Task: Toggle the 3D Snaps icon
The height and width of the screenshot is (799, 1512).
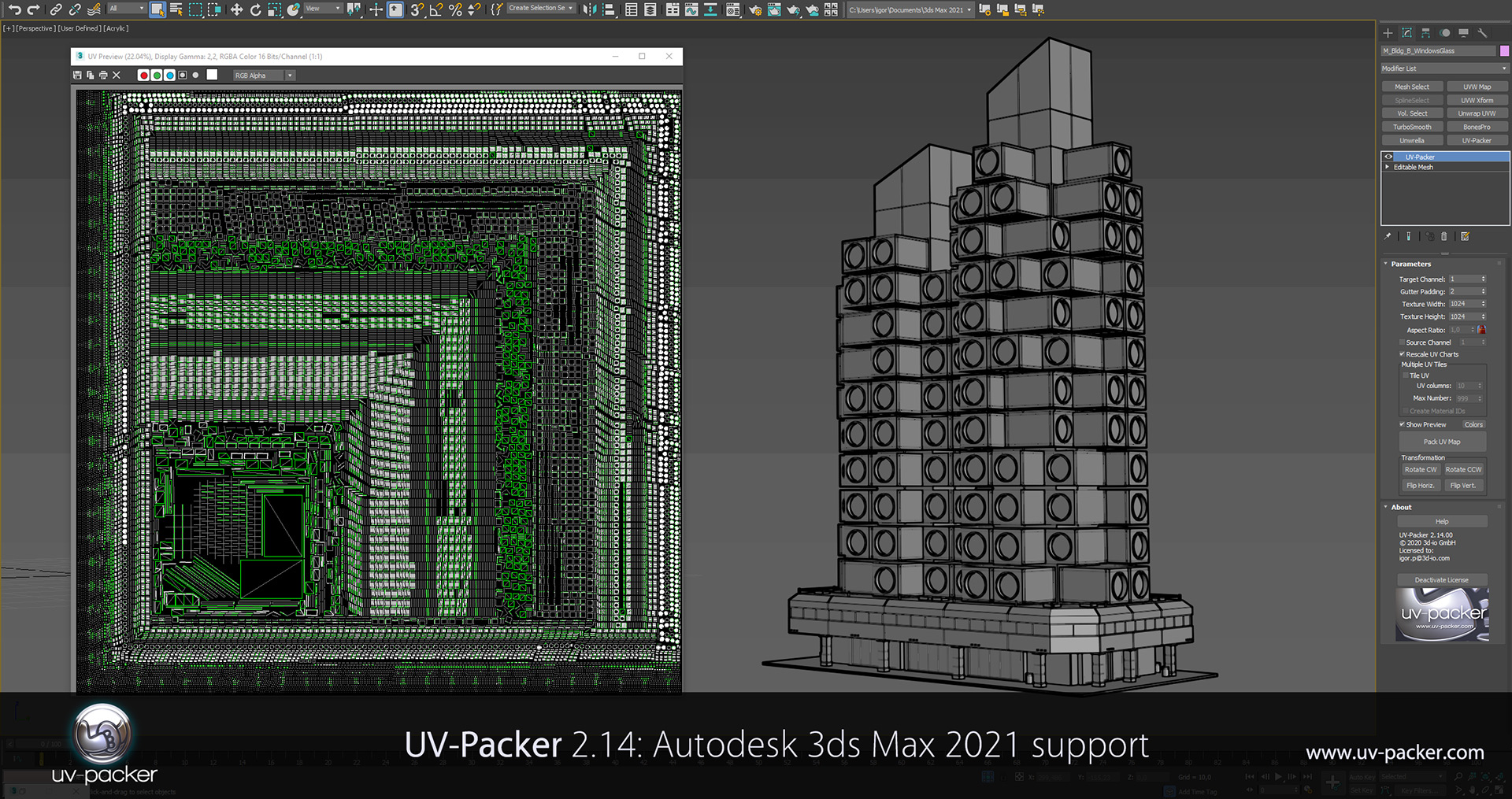Action: tap(417, 9)
